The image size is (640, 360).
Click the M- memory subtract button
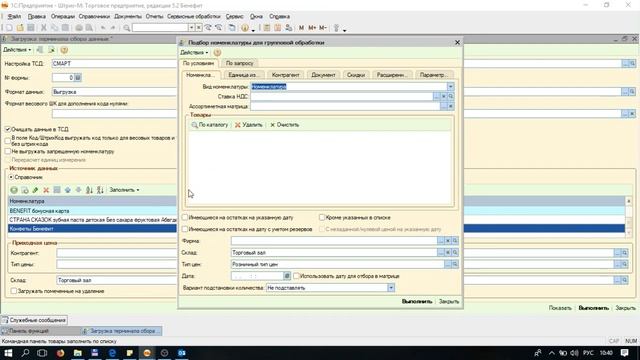tap(322, 28)
